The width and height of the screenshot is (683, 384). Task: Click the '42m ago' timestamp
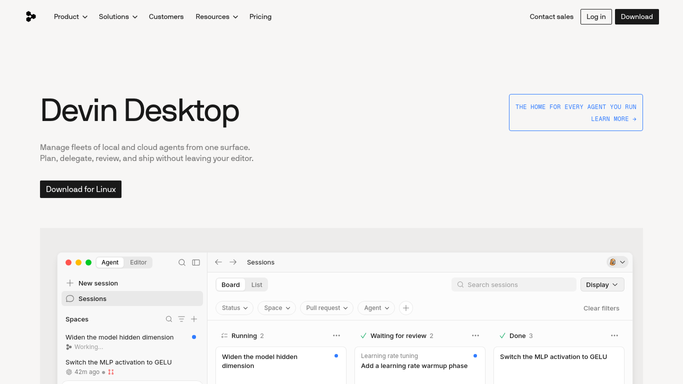click(x=87, y=372)
